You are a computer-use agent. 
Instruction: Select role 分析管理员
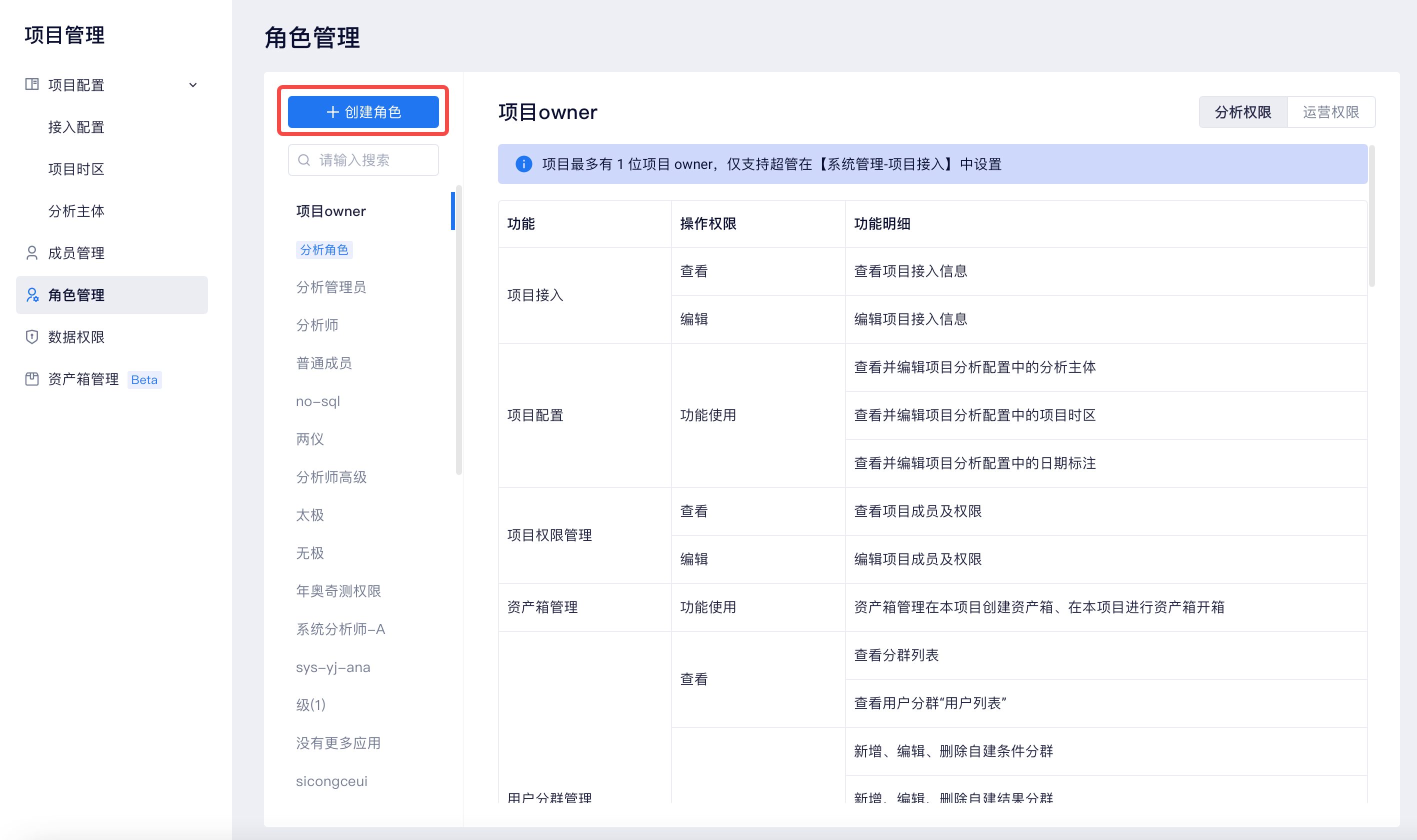click(x=331, y=287)
